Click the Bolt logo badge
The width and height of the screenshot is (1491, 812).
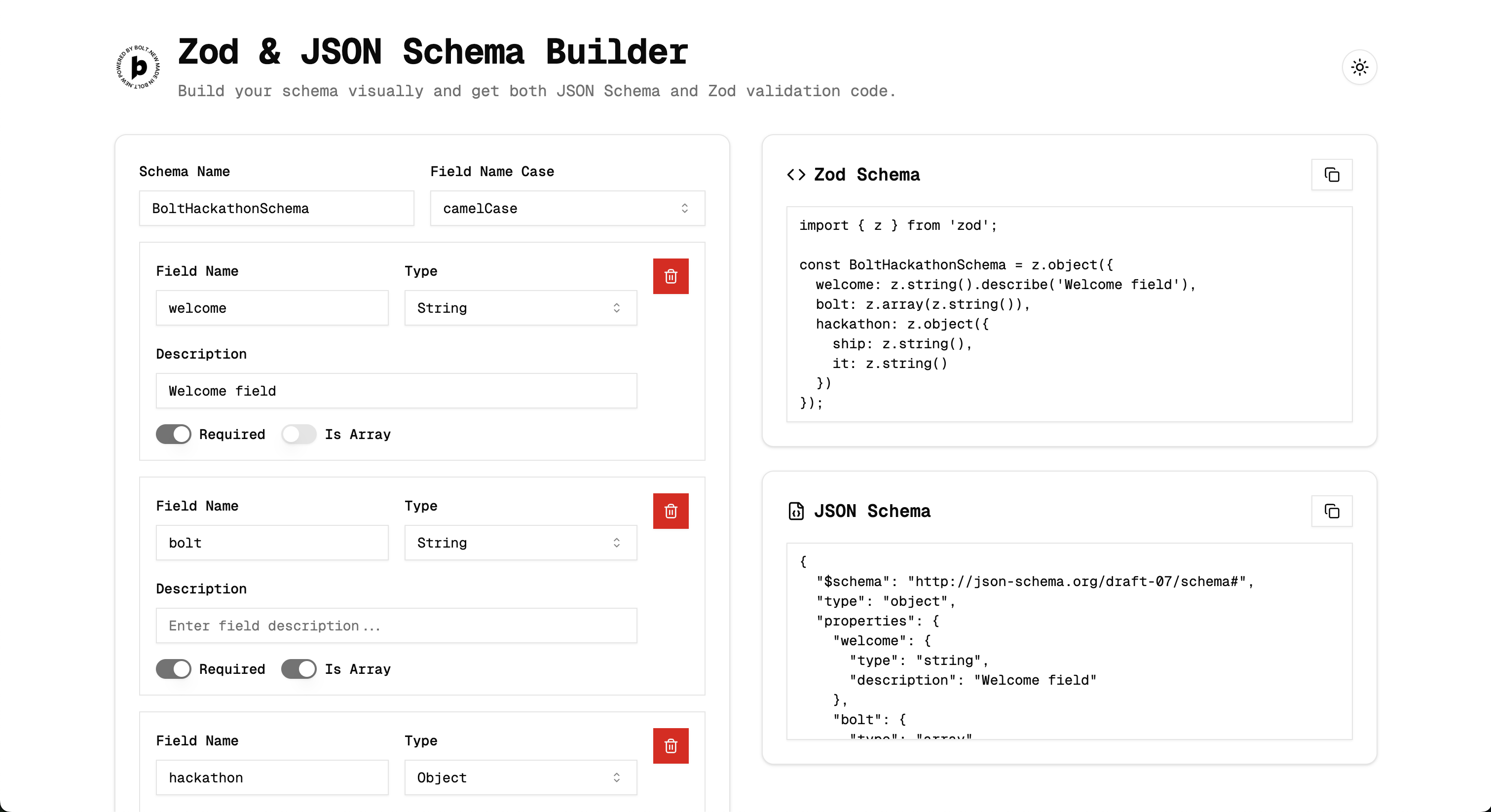(137, 67)
